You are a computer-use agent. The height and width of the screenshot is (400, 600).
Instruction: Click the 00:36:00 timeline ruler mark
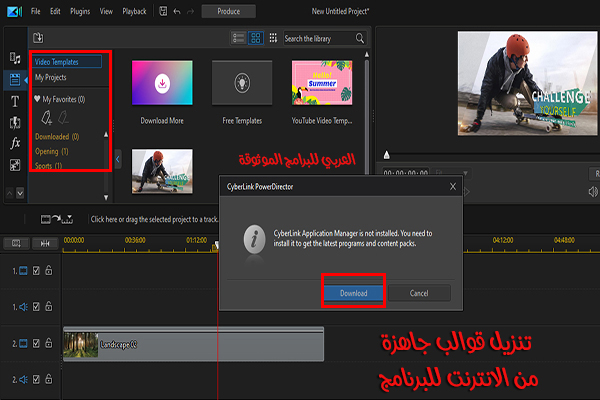click(x=135, y=240)
